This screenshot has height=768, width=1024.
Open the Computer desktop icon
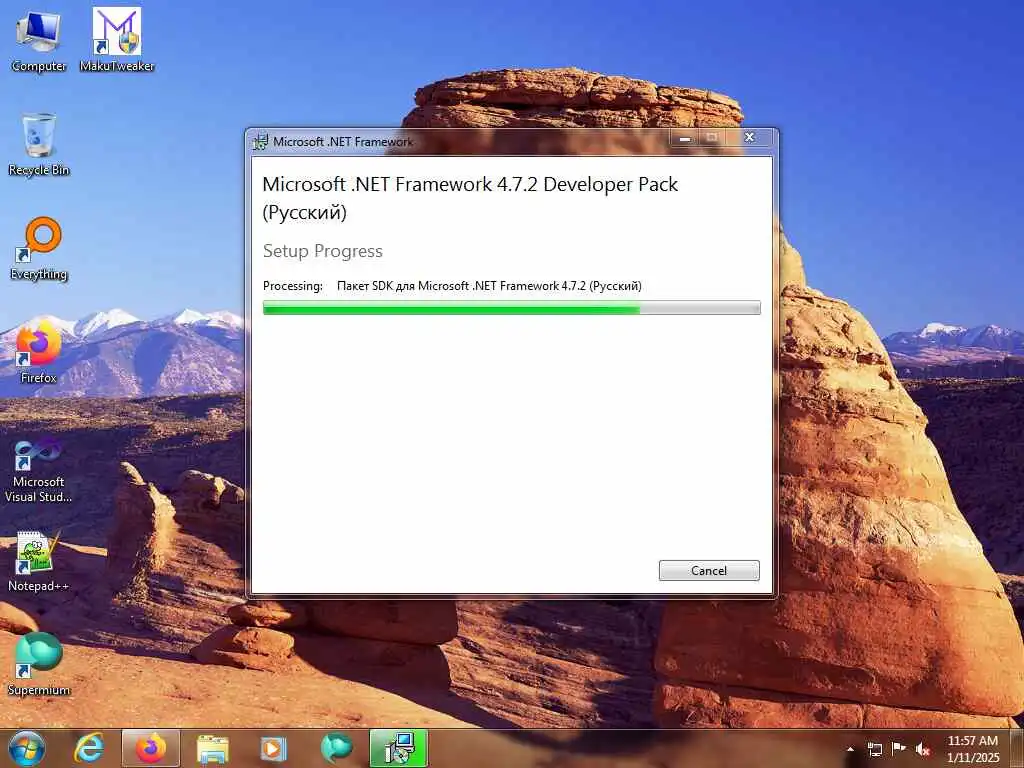(x=39, y=40)
